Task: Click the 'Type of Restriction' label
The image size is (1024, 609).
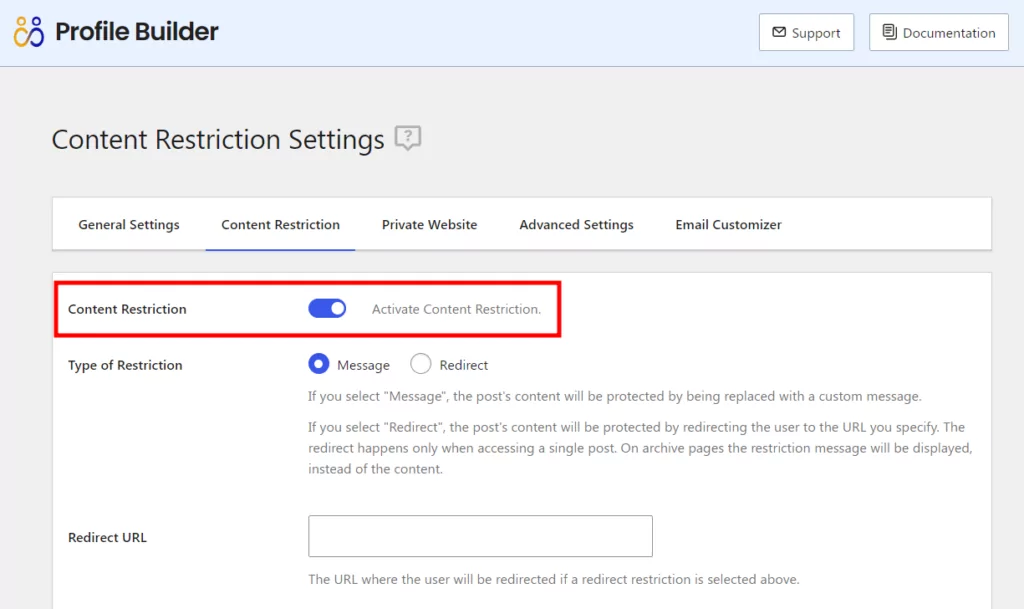Action: [125, 365]
